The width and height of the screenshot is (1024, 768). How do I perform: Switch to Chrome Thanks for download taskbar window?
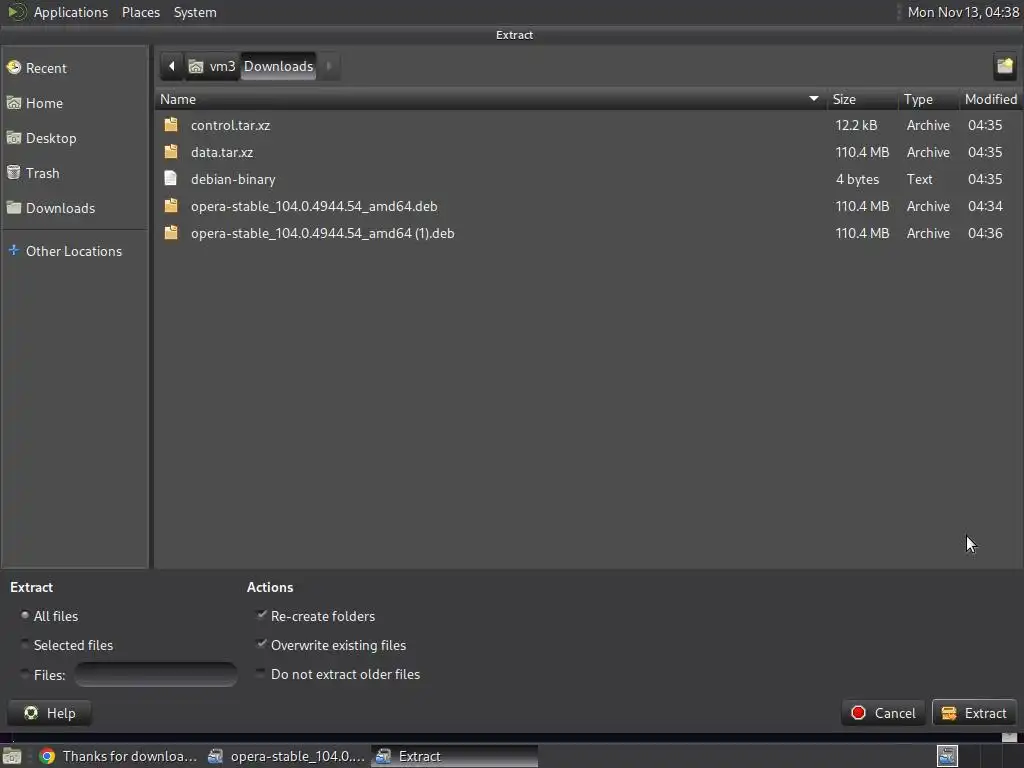pyautogui.click(x=118, y=756)
